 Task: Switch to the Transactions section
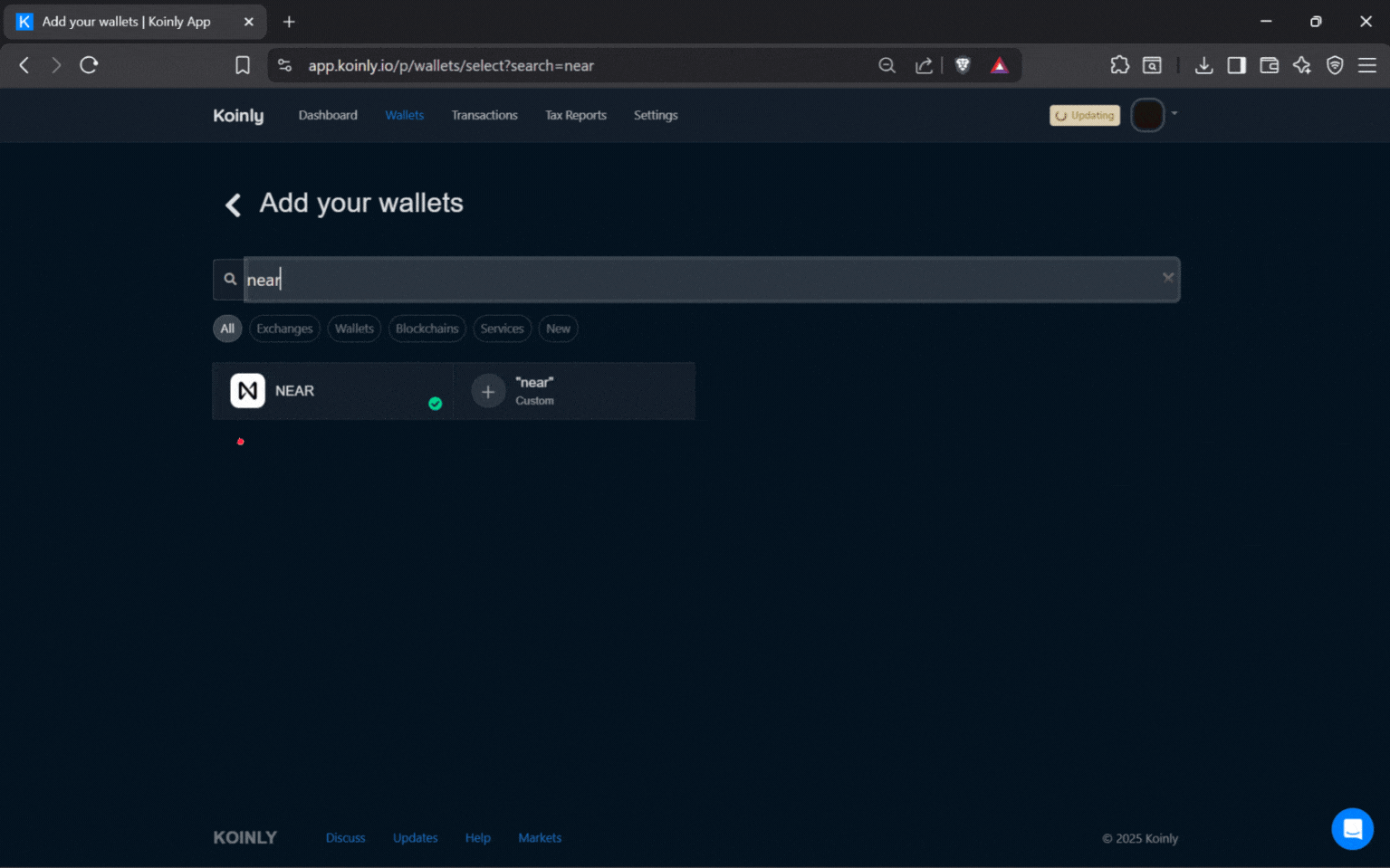click(484, 115)
